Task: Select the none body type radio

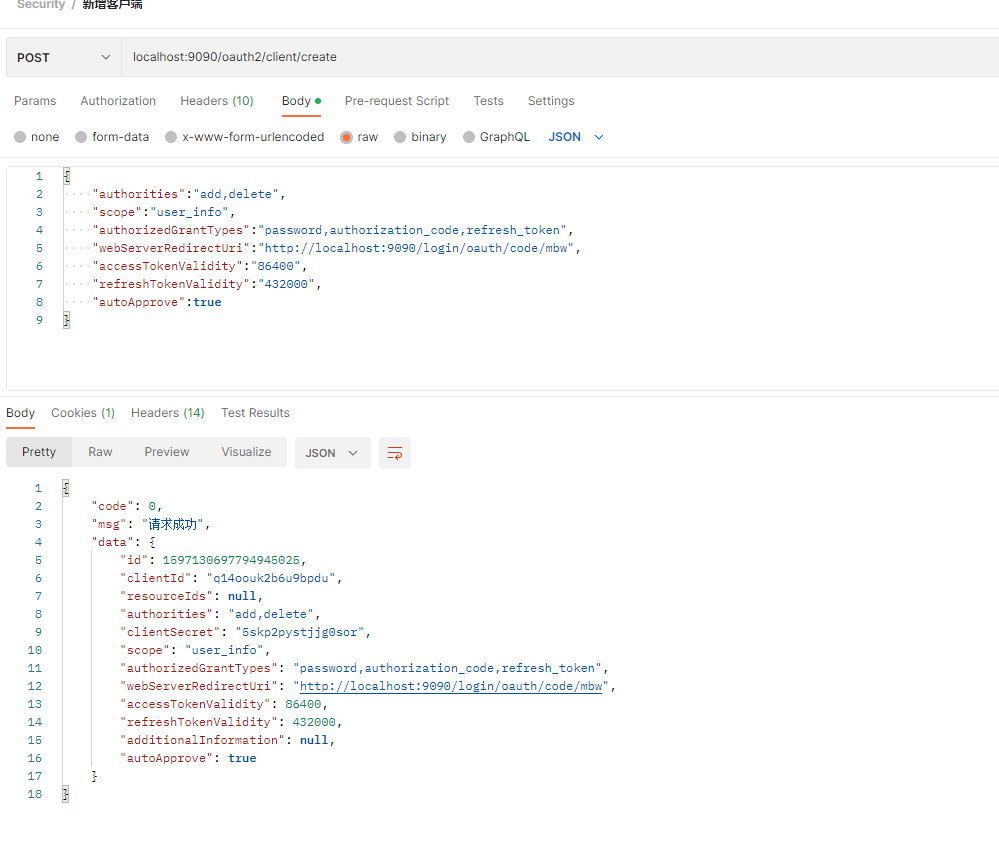Action: pos(20,137)
